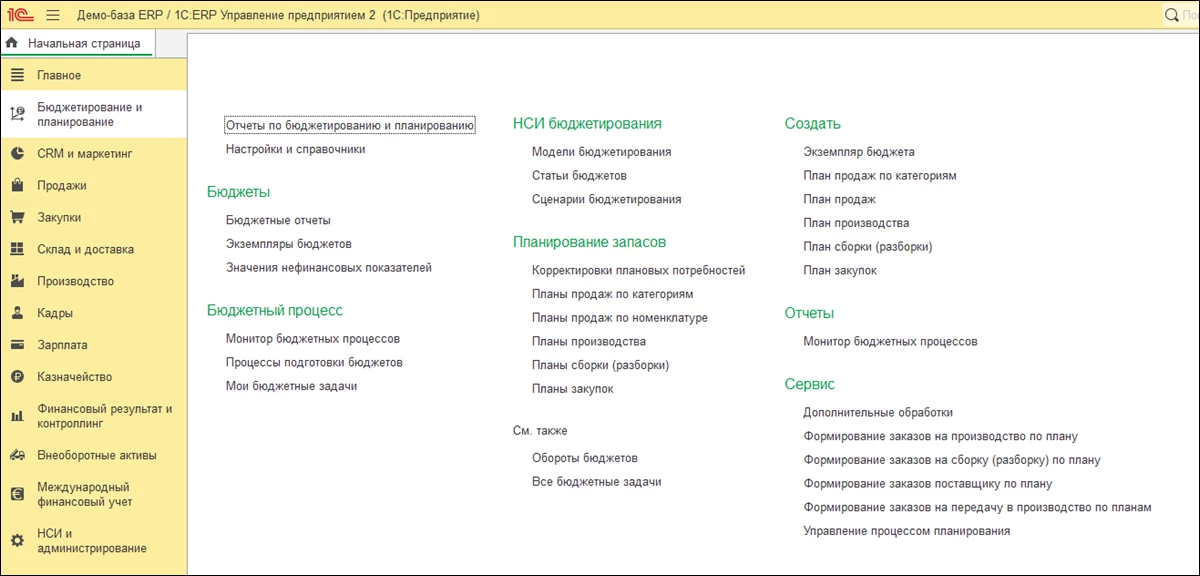This screenshot has height=576, width=1200.
Task: Create Экземпляр бюджета
Action: 859,152
